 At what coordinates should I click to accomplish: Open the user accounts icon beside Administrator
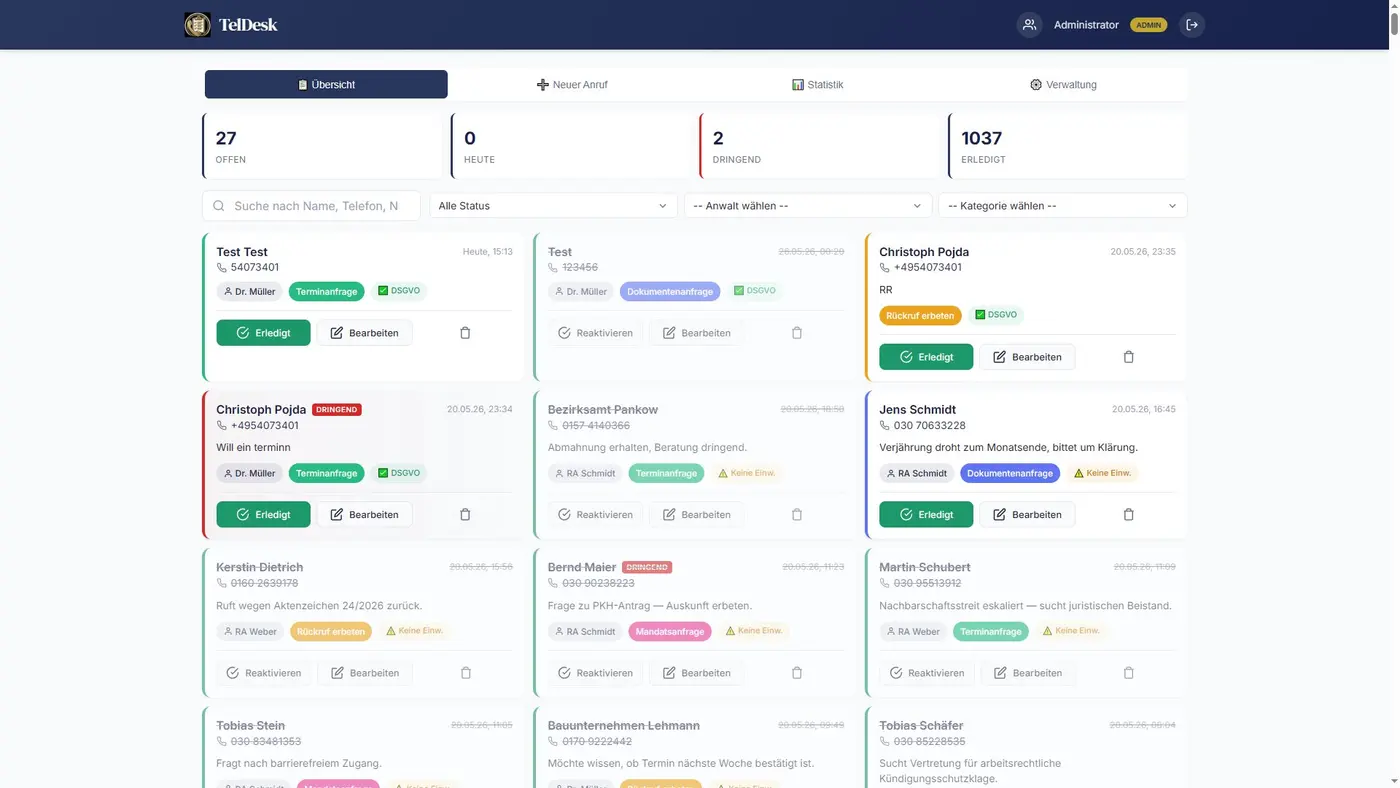pos(1029,25)
